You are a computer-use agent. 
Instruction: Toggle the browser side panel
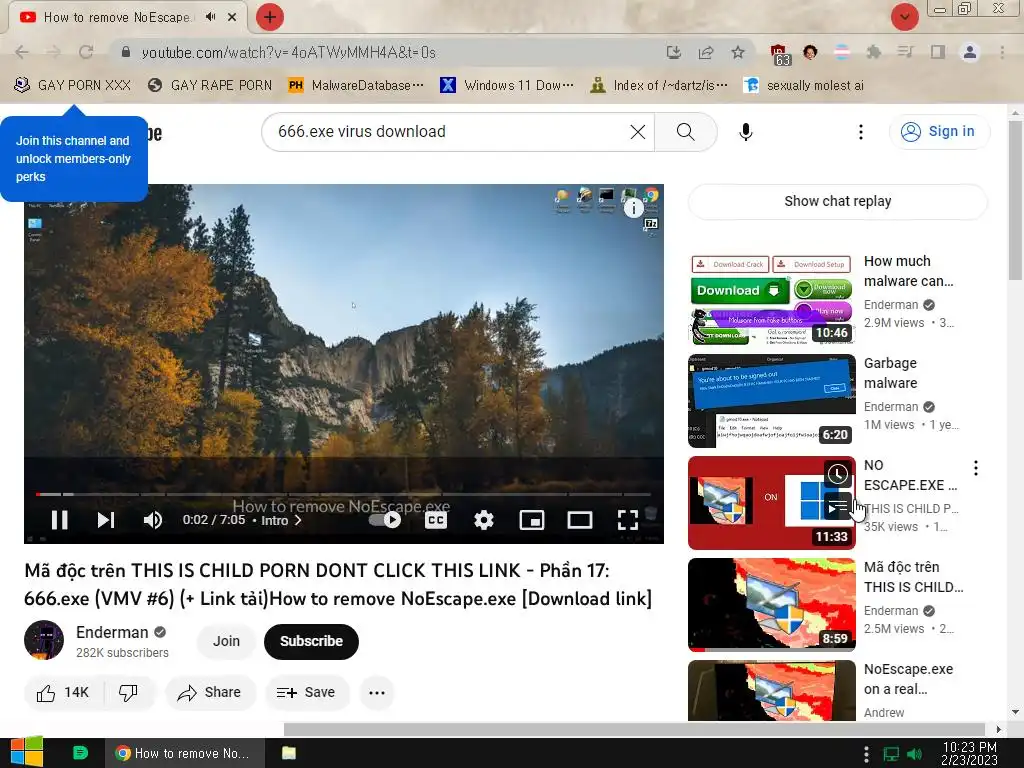point(938,52)
